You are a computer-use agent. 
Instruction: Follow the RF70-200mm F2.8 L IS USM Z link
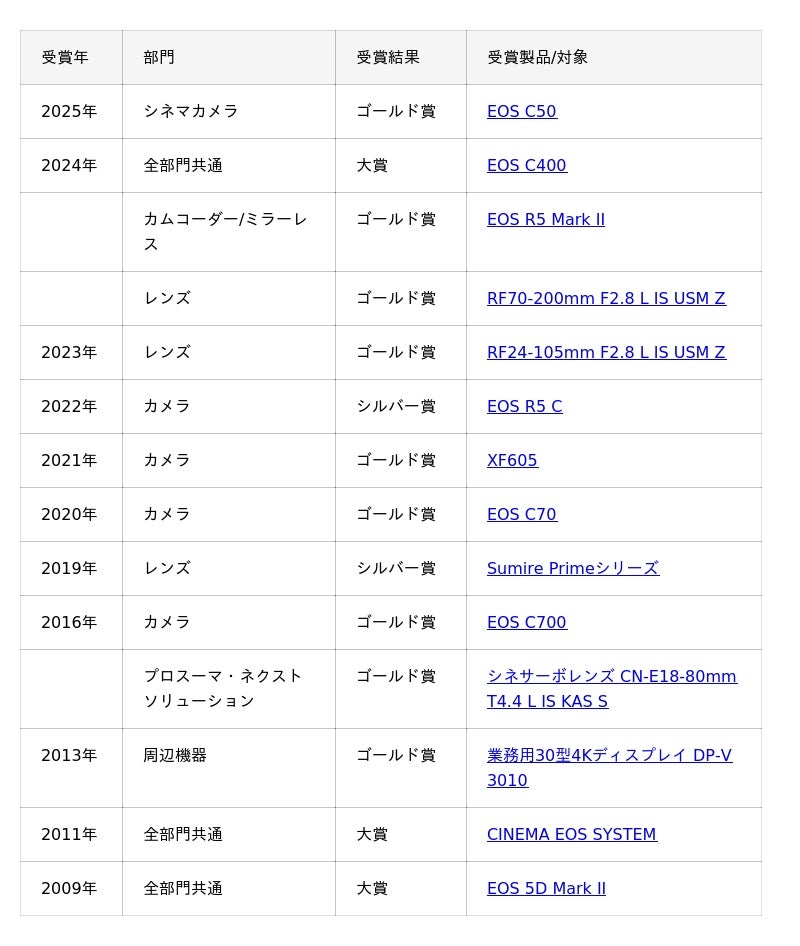[606, 298]
